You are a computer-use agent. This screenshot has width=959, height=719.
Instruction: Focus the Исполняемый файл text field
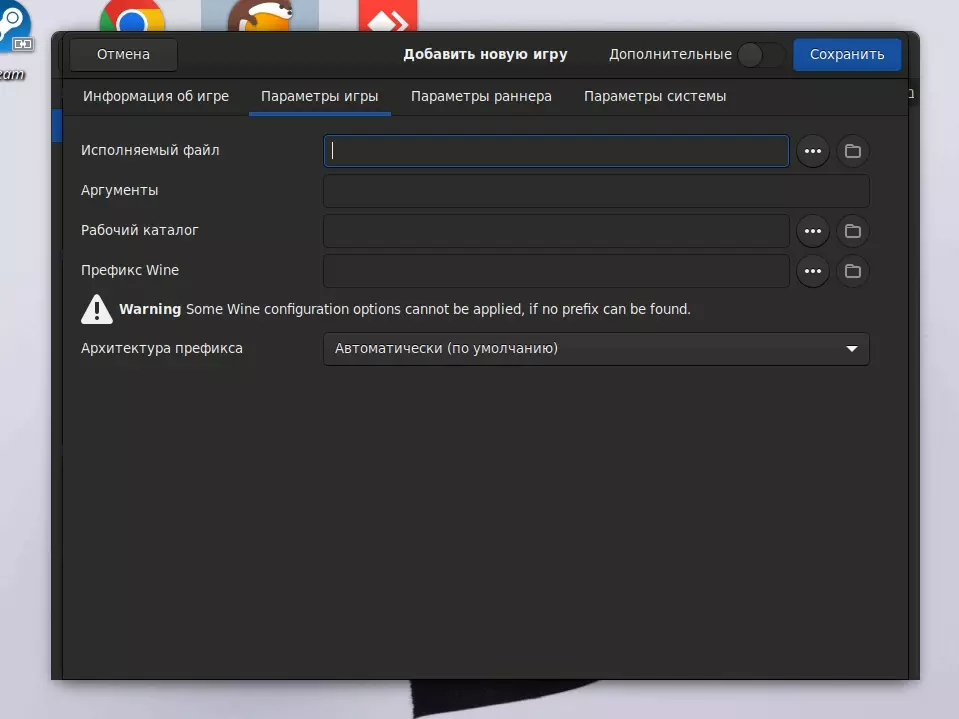tap(556, 151)
